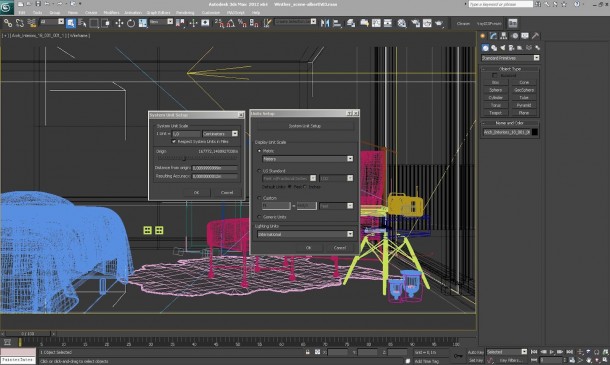Switch to the Hierarchy command panel
The height and width of the screenshot is (365, 610).
tap(504, 36)
